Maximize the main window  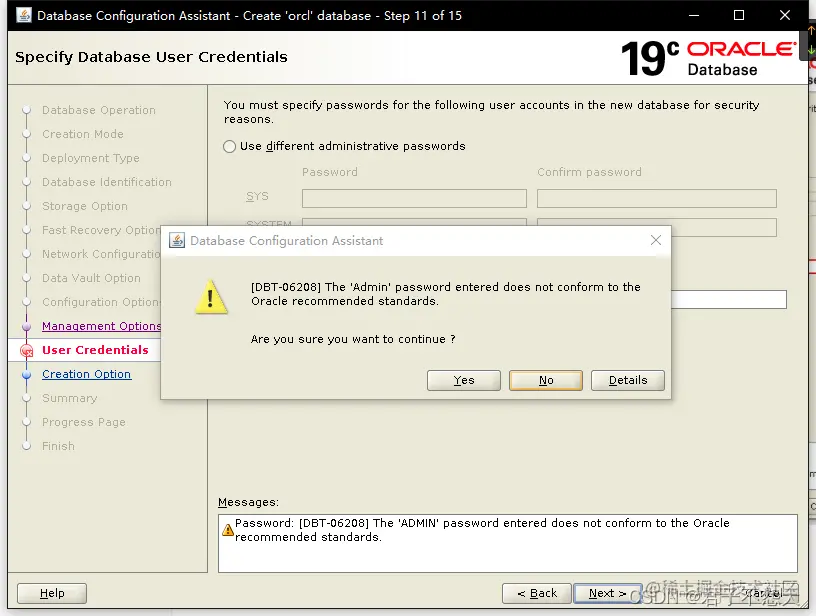(738, 15)
